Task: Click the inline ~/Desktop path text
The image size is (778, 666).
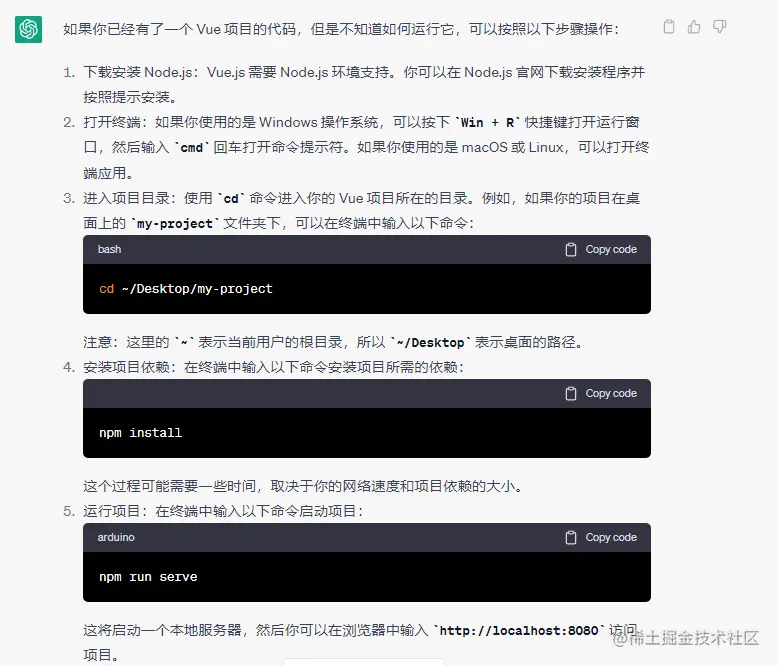Action: point(430,343)
